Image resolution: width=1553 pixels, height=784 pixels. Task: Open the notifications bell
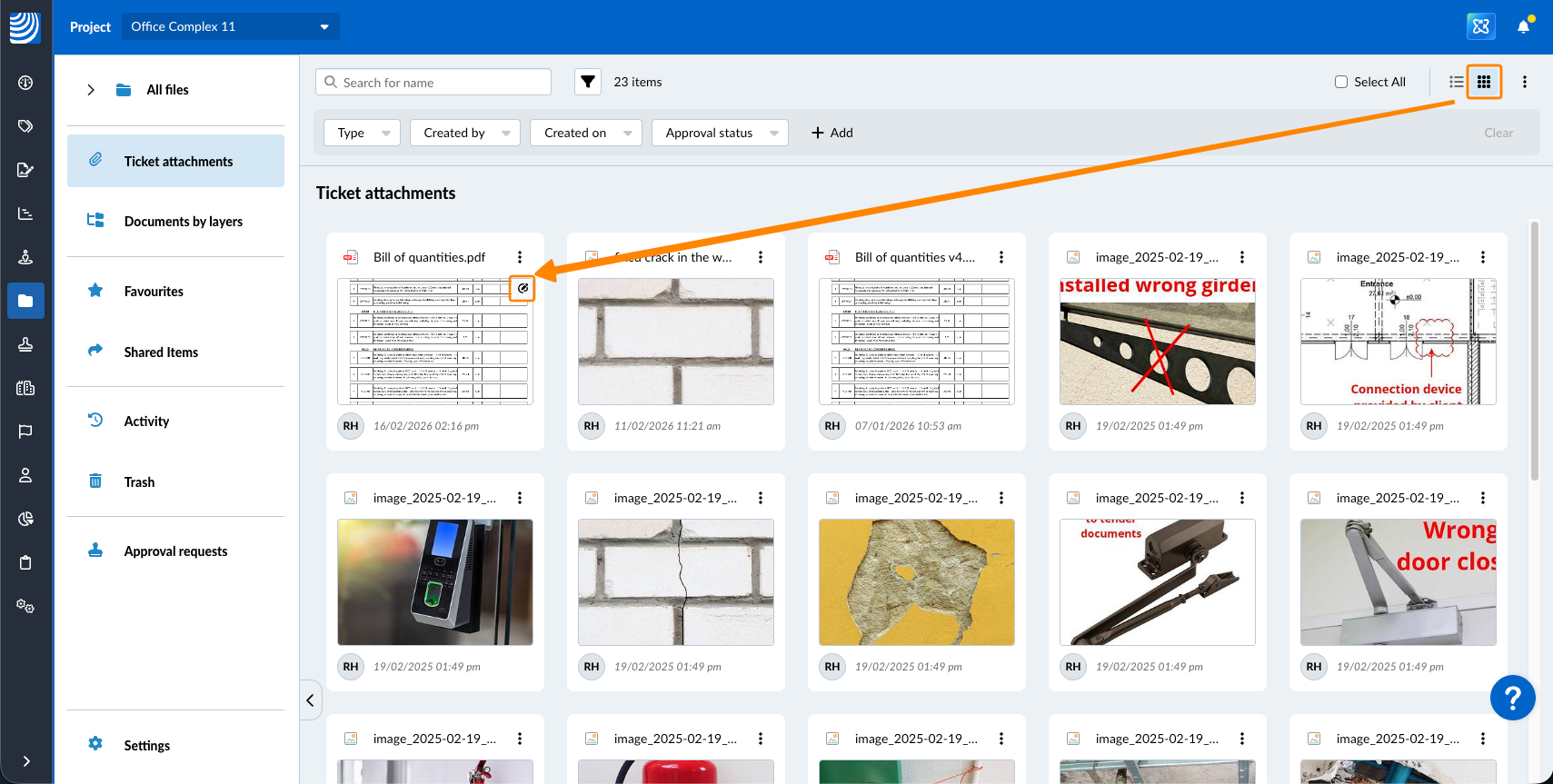tap(1524, 26)
